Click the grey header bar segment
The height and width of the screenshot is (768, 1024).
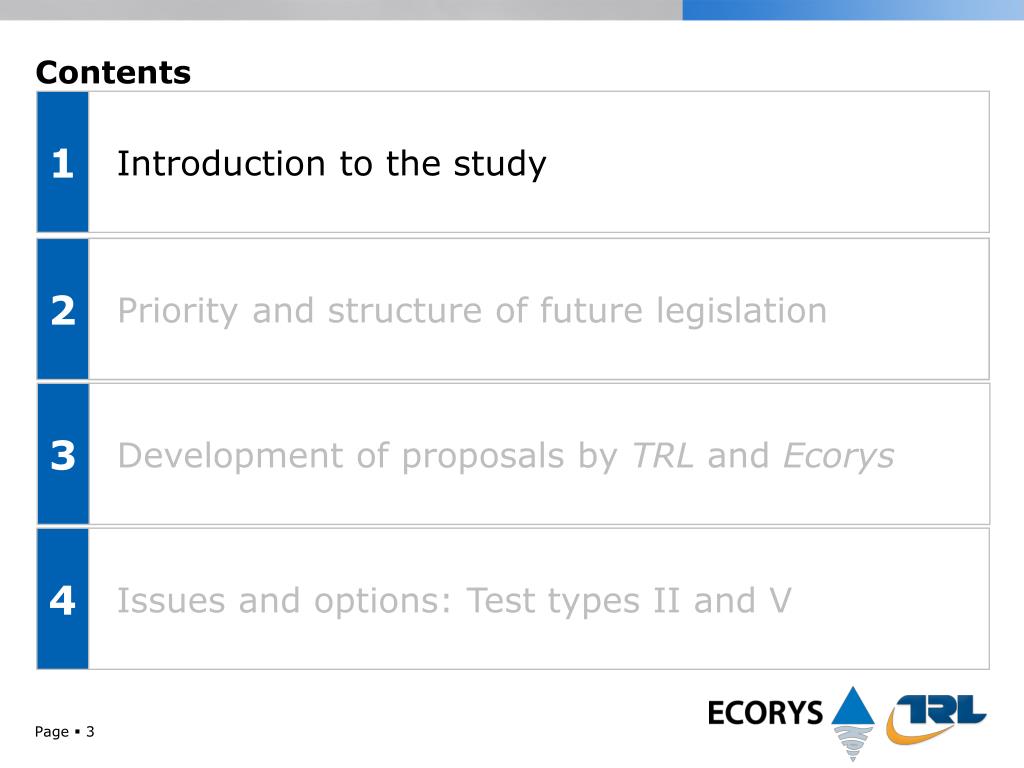click(x=341, y=10)
